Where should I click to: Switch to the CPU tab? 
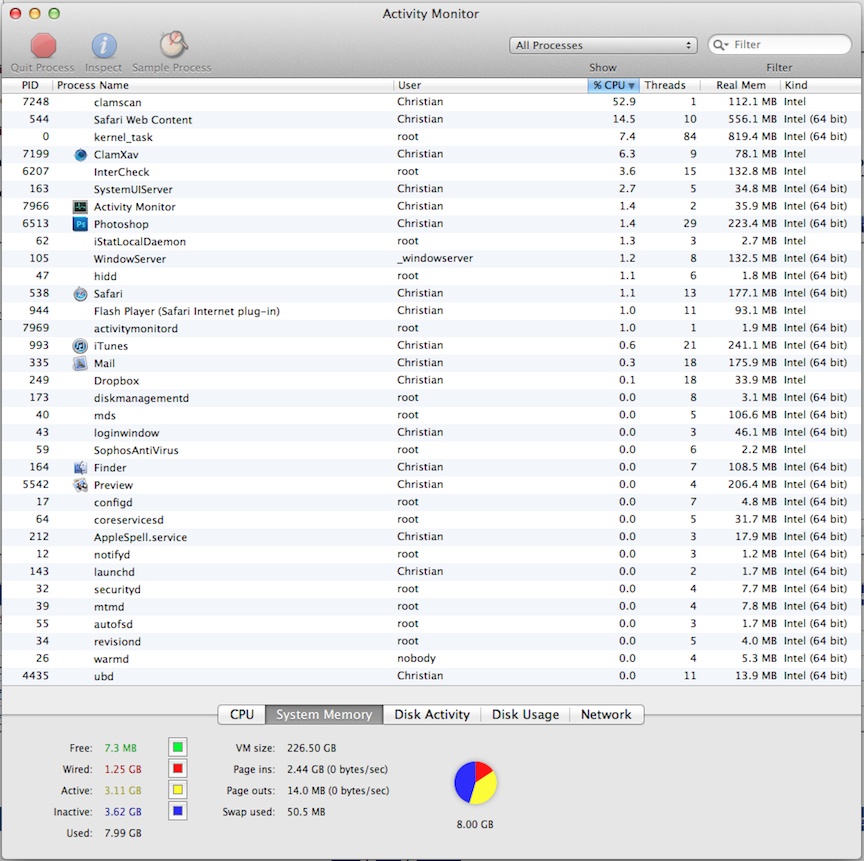point(242,714)
